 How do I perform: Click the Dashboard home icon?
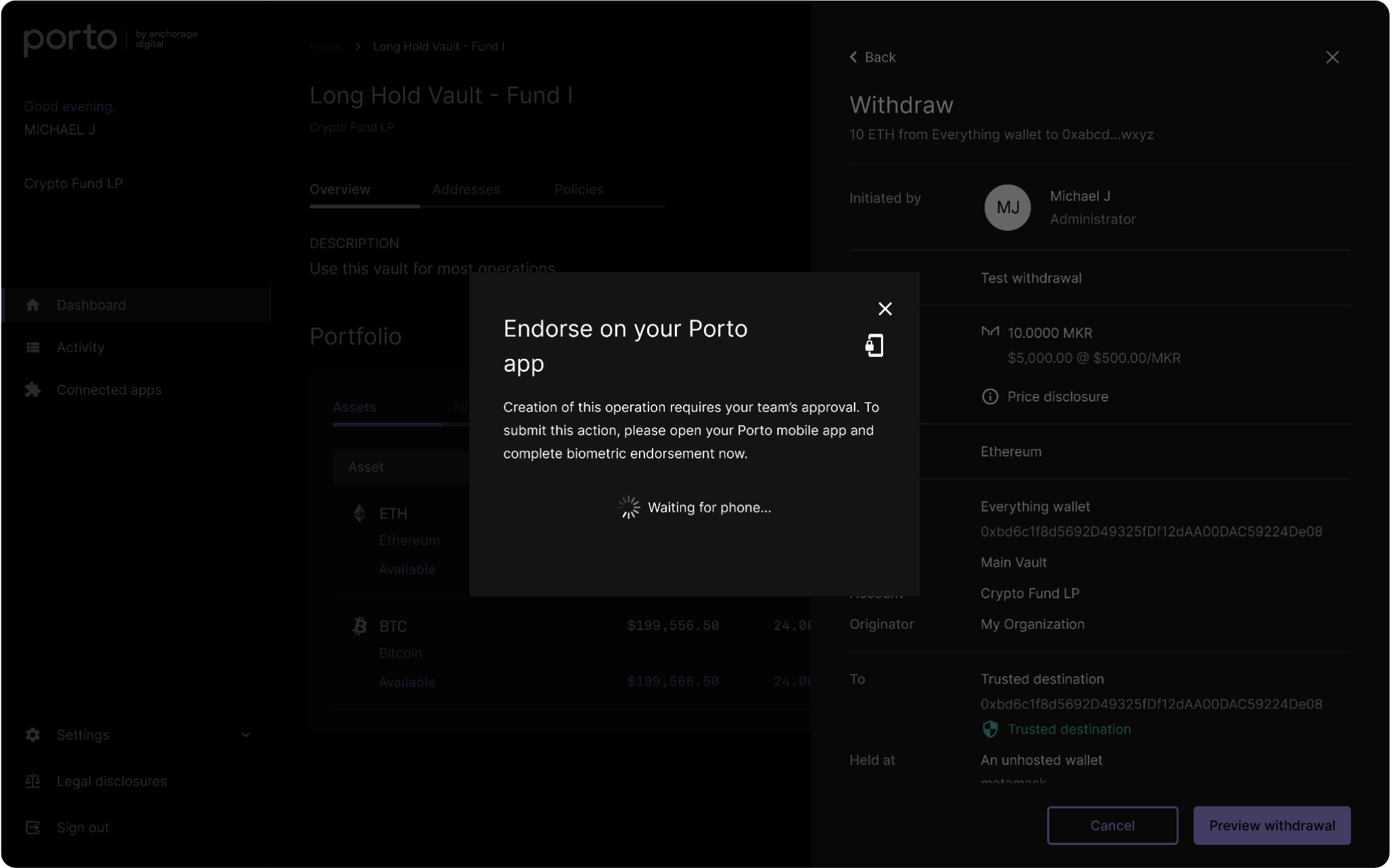click(x=32, y=305)
